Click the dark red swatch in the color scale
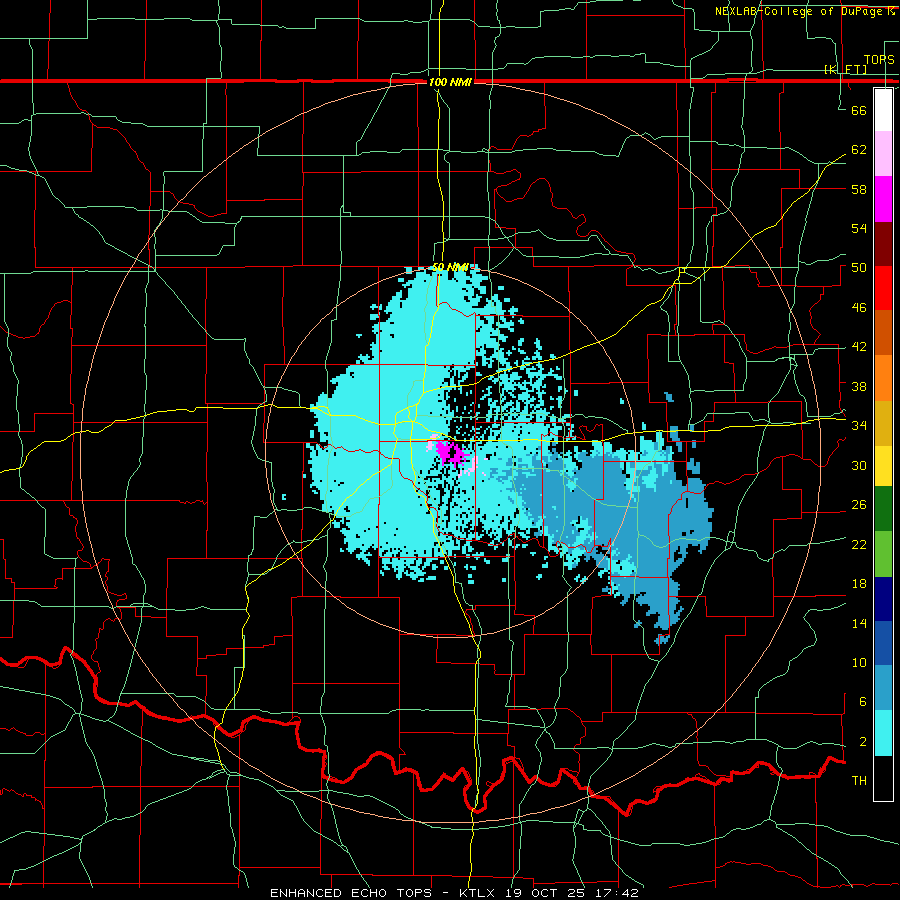Screen dimensions: 900x900 pos(883,243)
